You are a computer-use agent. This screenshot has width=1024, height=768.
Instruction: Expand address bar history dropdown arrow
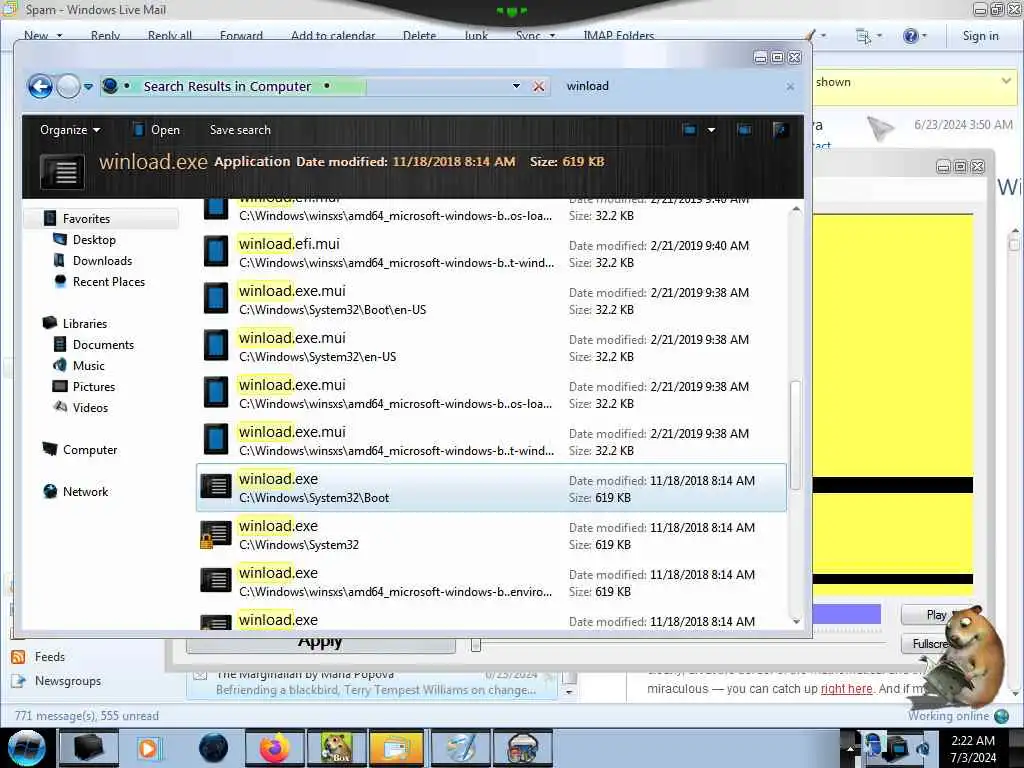pyautogui.click(x=516, y=86)
